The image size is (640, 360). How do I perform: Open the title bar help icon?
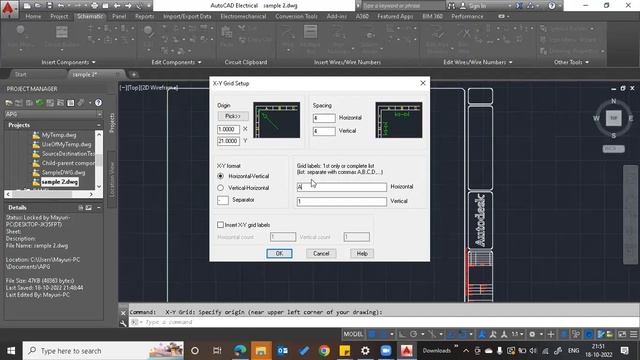point(551,6)
